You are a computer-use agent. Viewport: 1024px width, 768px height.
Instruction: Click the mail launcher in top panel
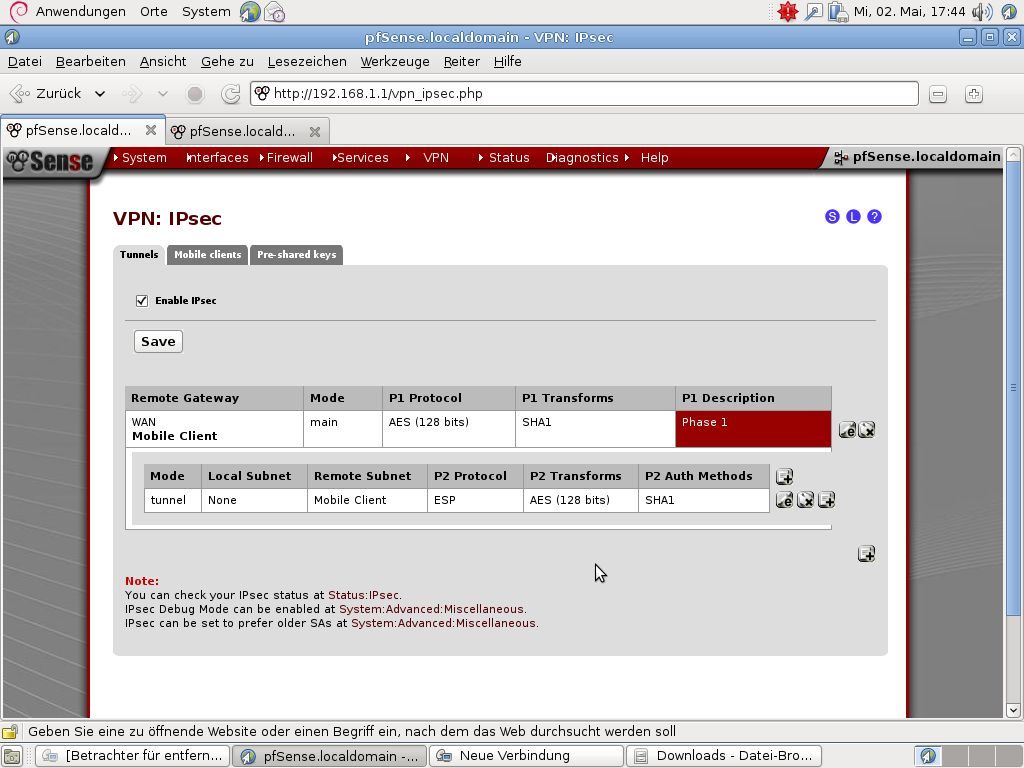point(274,12)
